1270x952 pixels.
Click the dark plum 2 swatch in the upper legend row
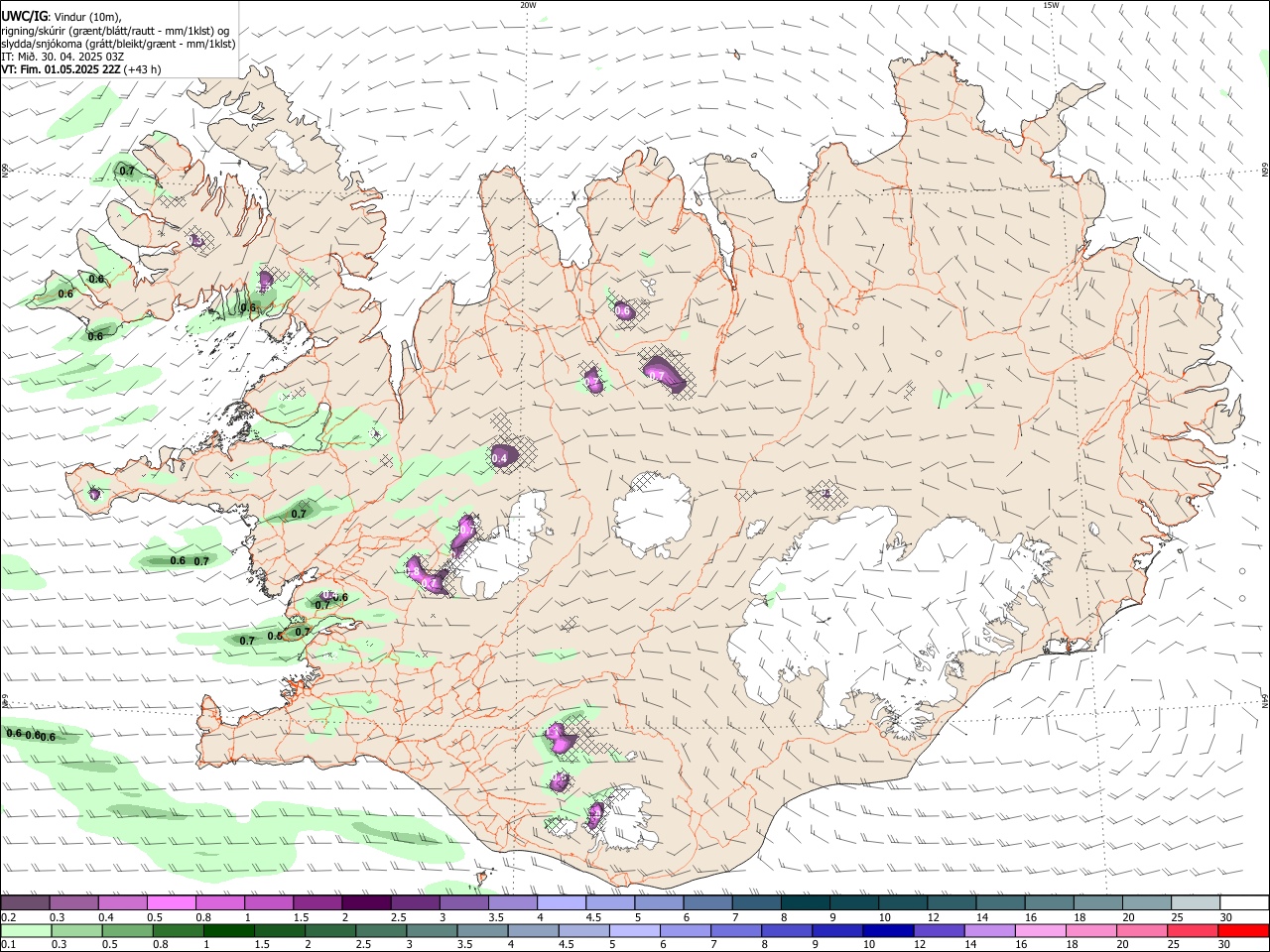tap(365, 902)
